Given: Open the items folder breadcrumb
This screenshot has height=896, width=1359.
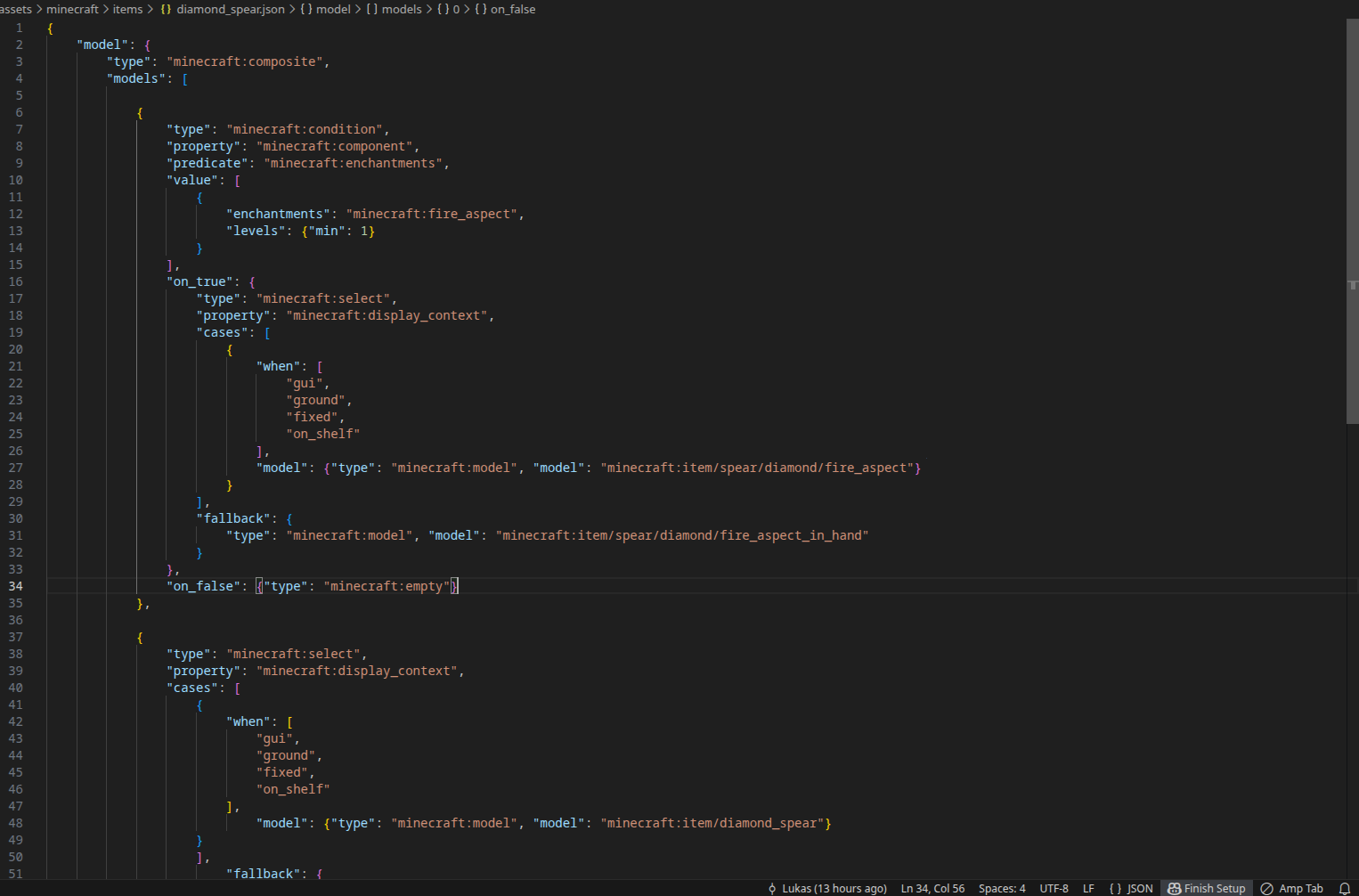Looking at the screenshot, I should (127, 9).
